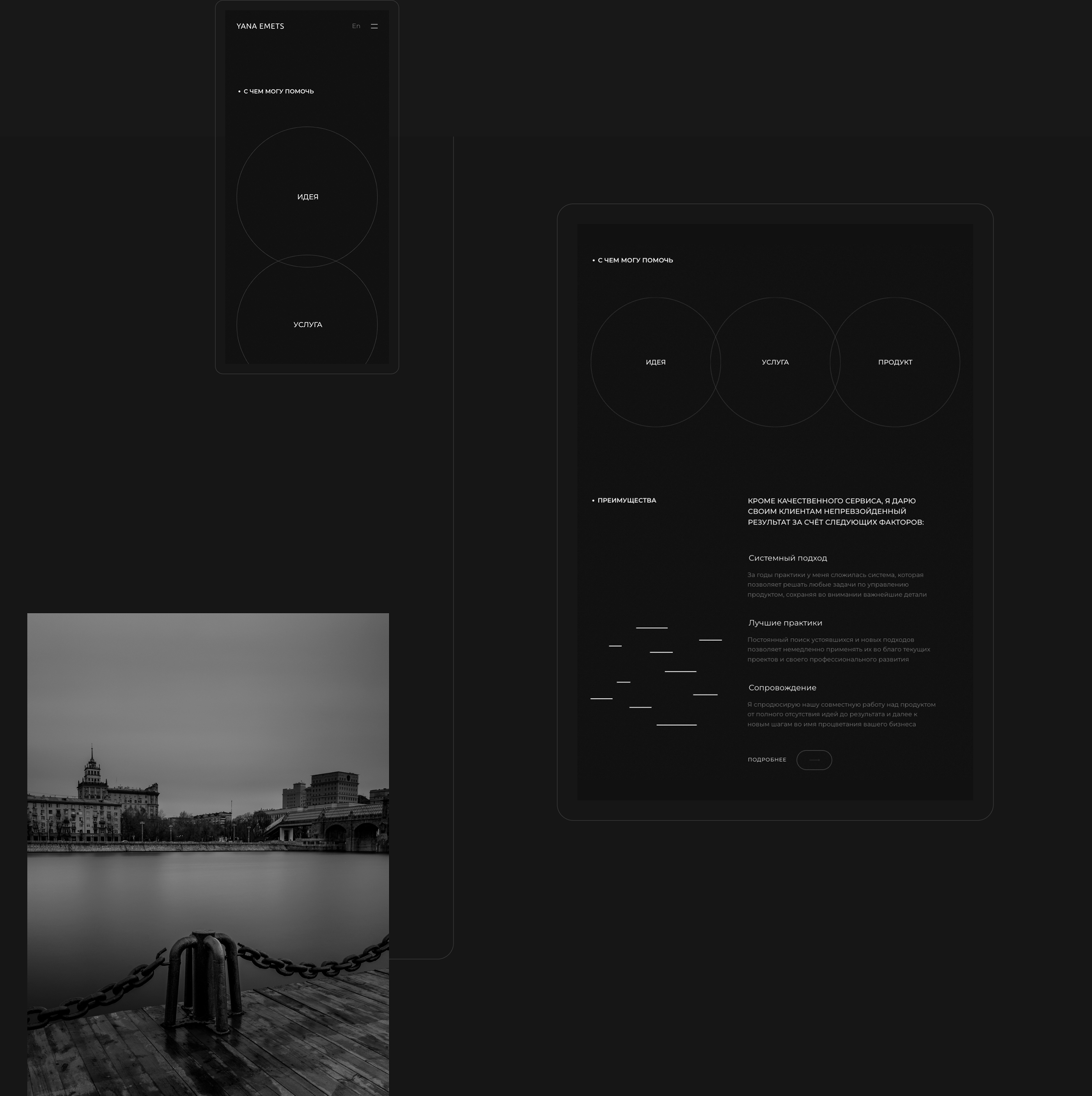Select the ИДЕЯ circle in phone mockup
This screenshot has width=1092, height=1096.
pyautogui.click(x=307, y=197)
